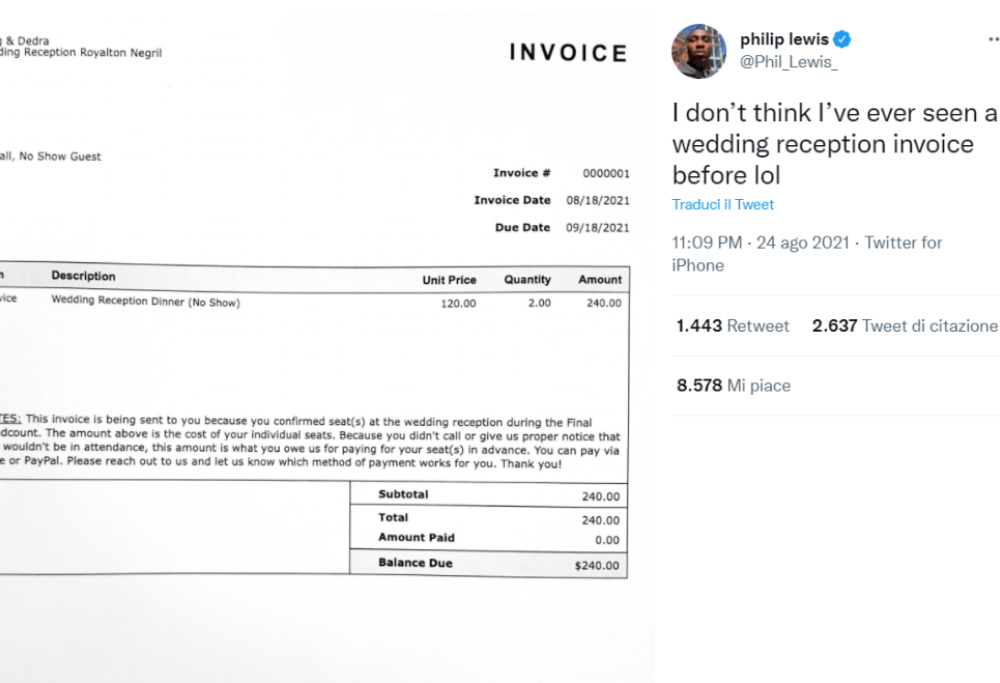Click the Unit Price column header
Screen dimensions: 1000x683
tap(449, 281)
